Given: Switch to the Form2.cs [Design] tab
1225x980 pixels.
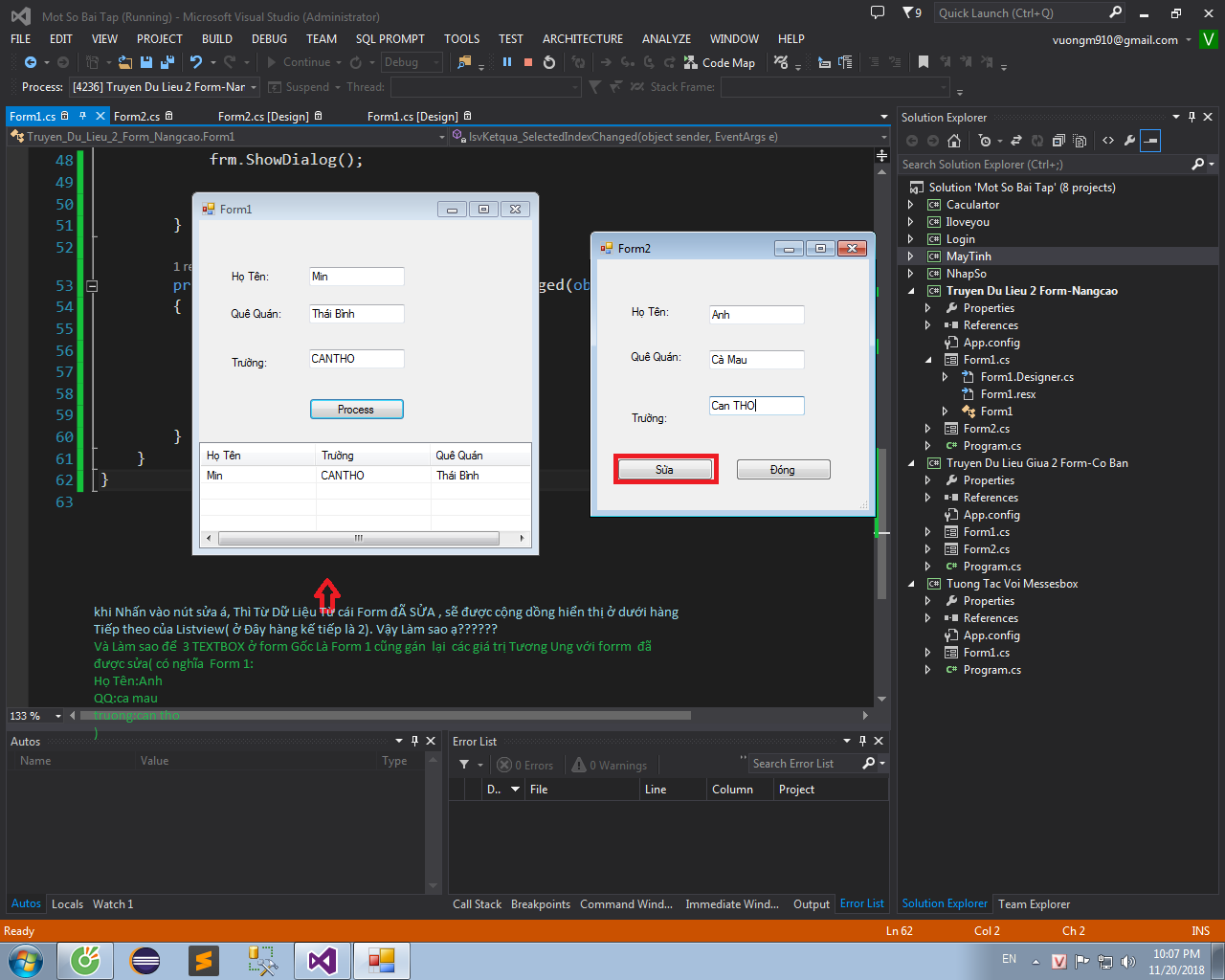Looking at the screenshot, I should pos(263,117).
